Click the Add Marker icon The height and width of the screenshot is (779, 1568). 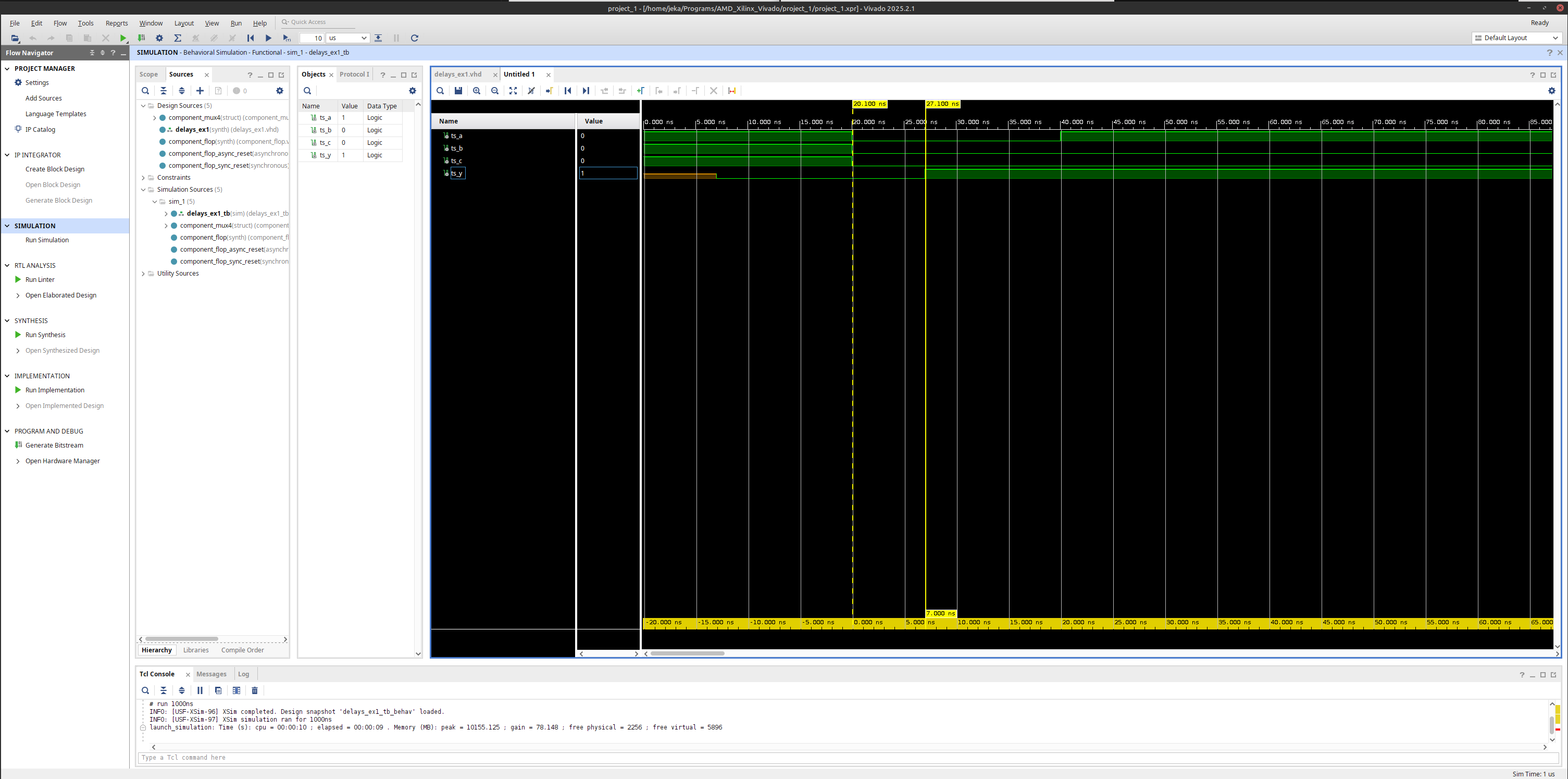point(640,91)
